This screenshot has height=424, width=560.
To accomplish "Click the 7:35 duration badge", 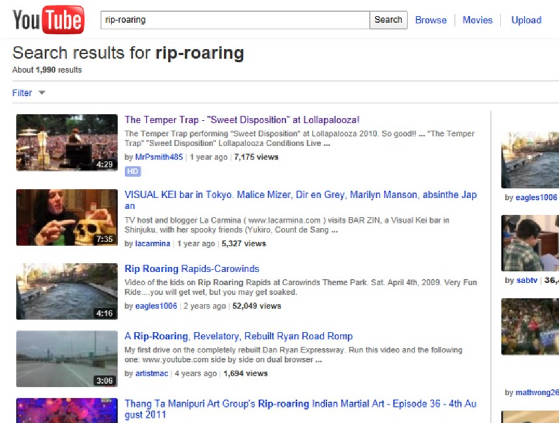I will [104, 239].
